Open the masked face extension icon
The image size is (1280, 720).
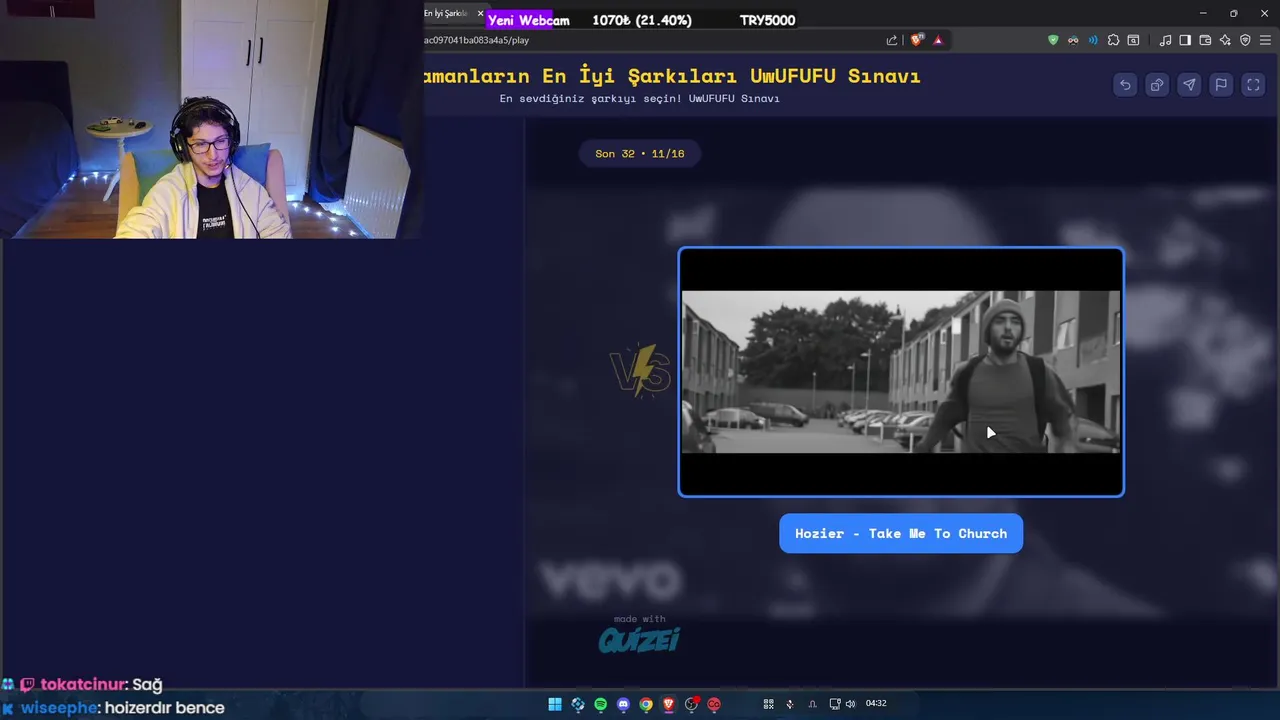click(1073, 40)
